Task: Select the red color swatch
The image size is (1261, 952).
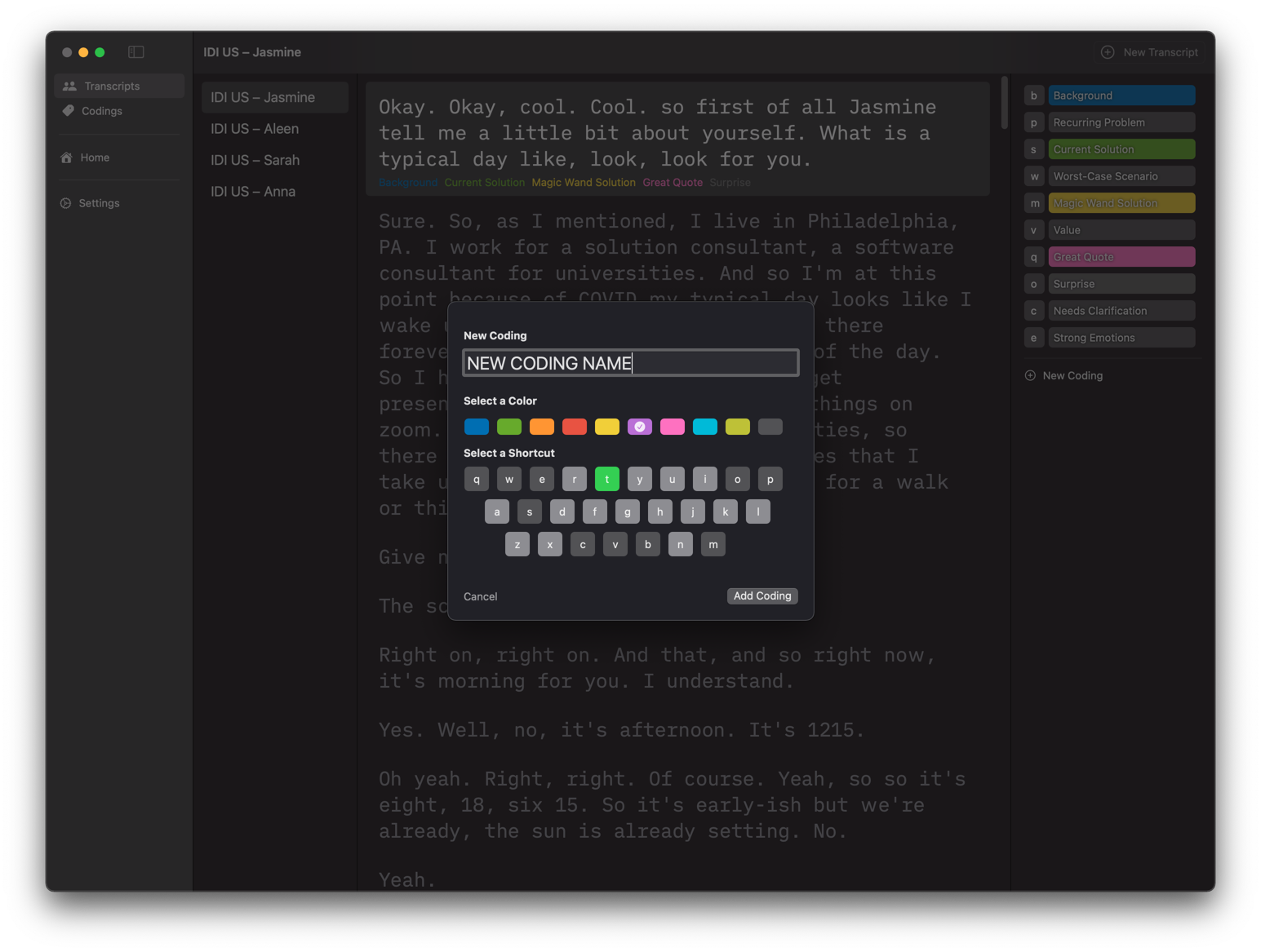Action: (x=575, y=427)
